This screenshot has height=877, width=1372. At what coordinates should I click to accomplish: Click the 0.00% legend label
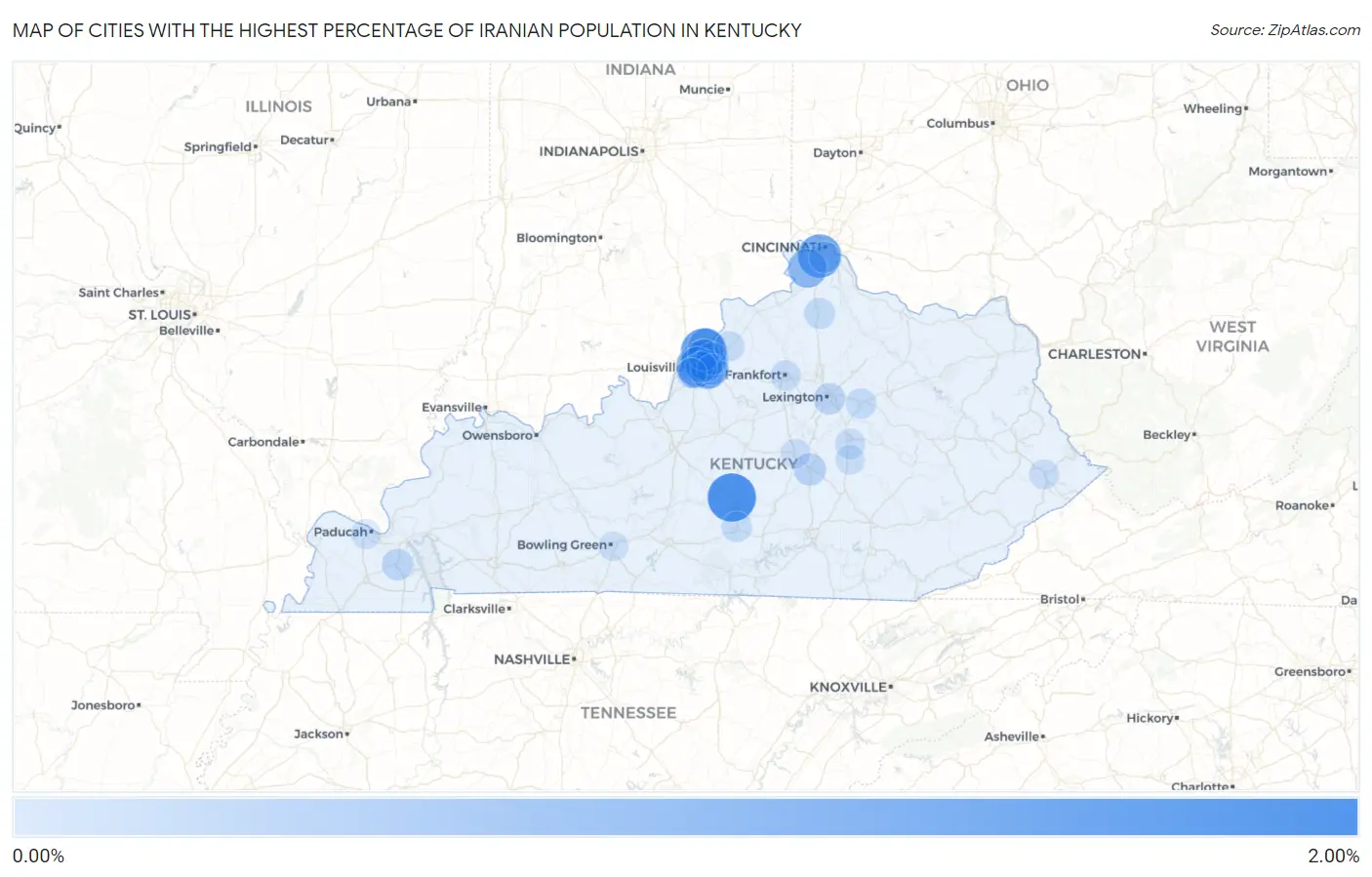pyautogui.click(x=38, y=856)
